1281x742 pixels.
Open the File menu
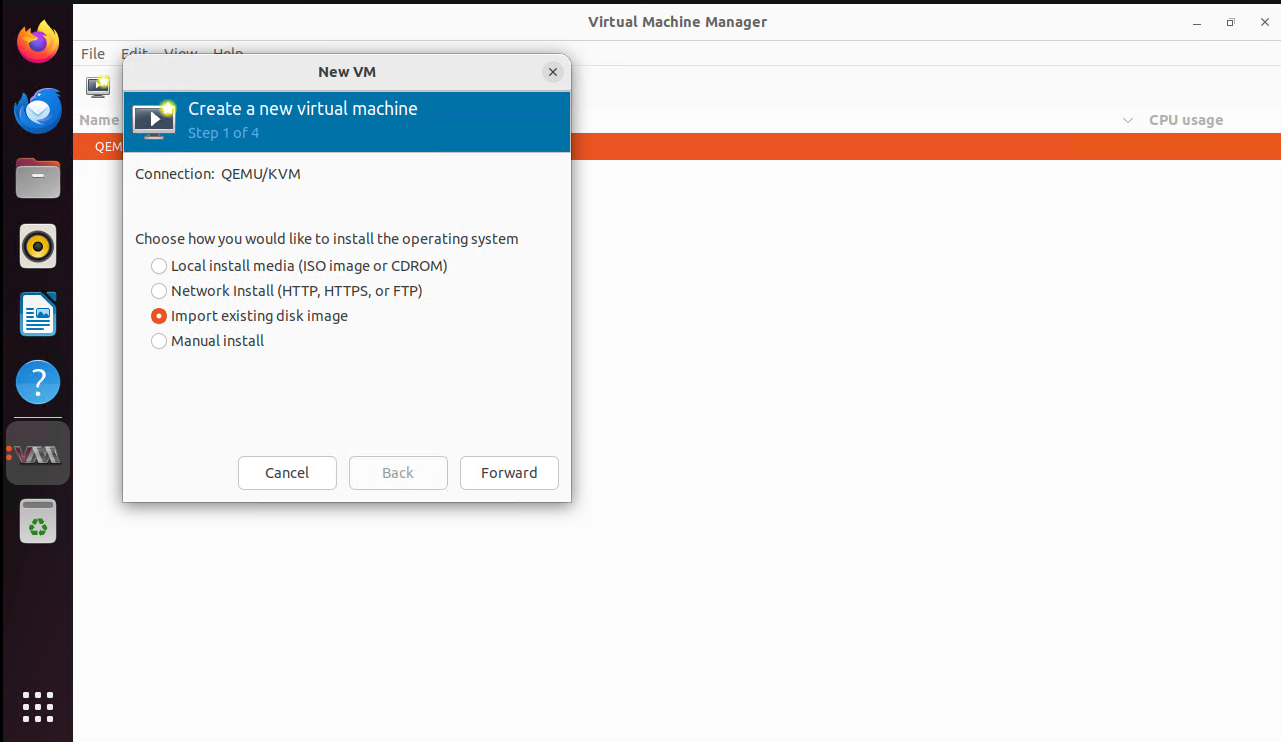(93, 54)
